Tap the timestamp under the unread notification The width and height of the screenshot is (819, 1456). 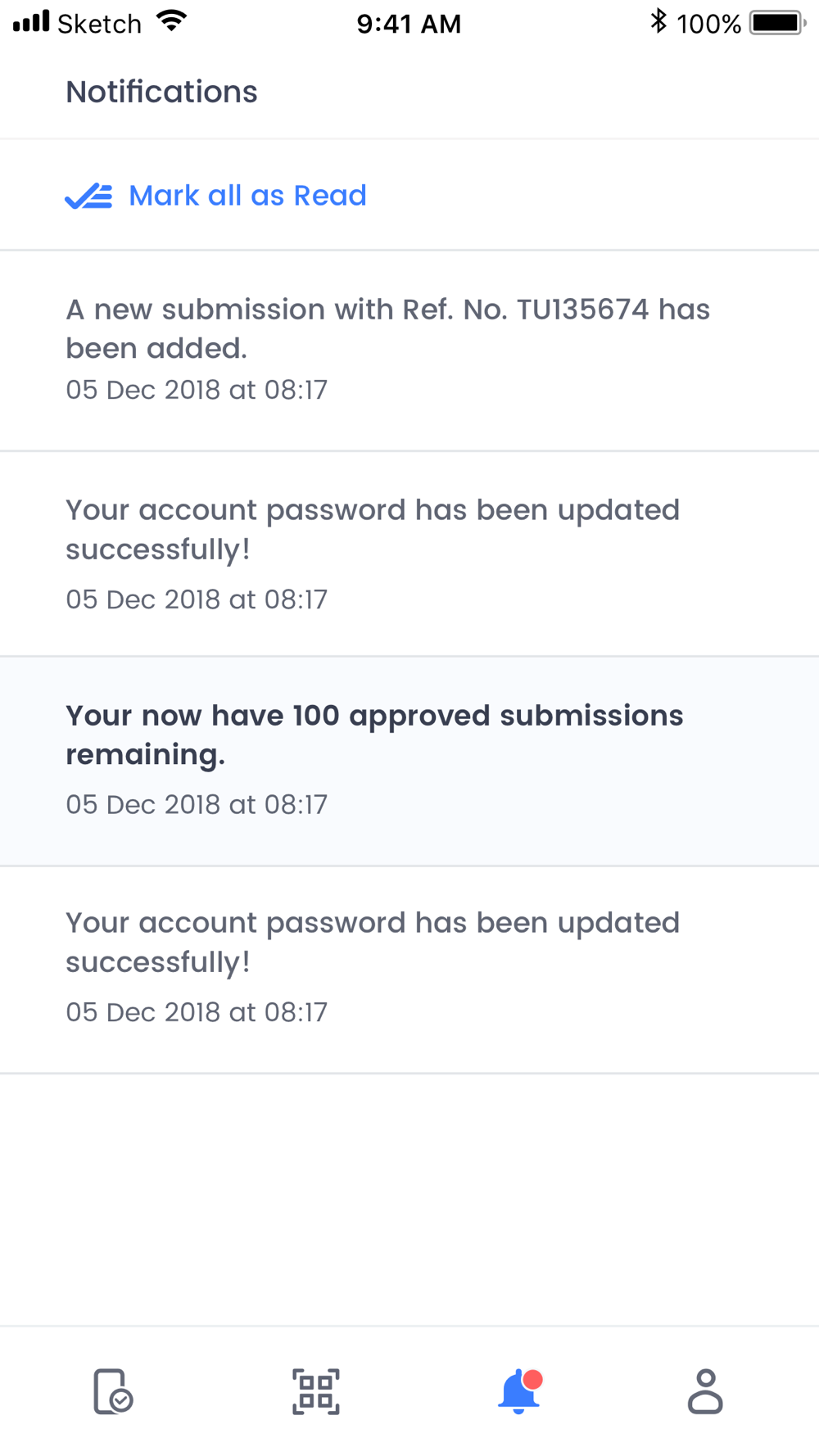coord(197,804)
